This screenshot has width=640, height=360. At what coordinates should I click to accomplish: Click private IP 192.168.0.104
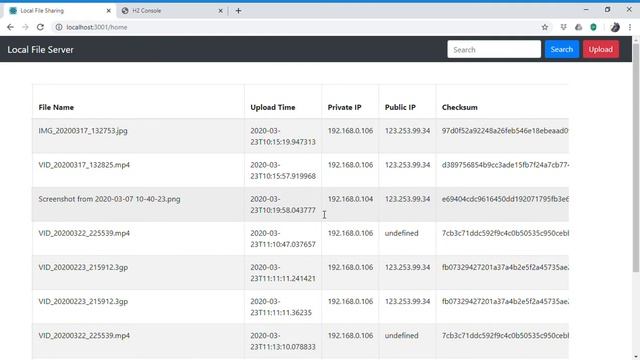pyautogui.click(x=350, y=199)
